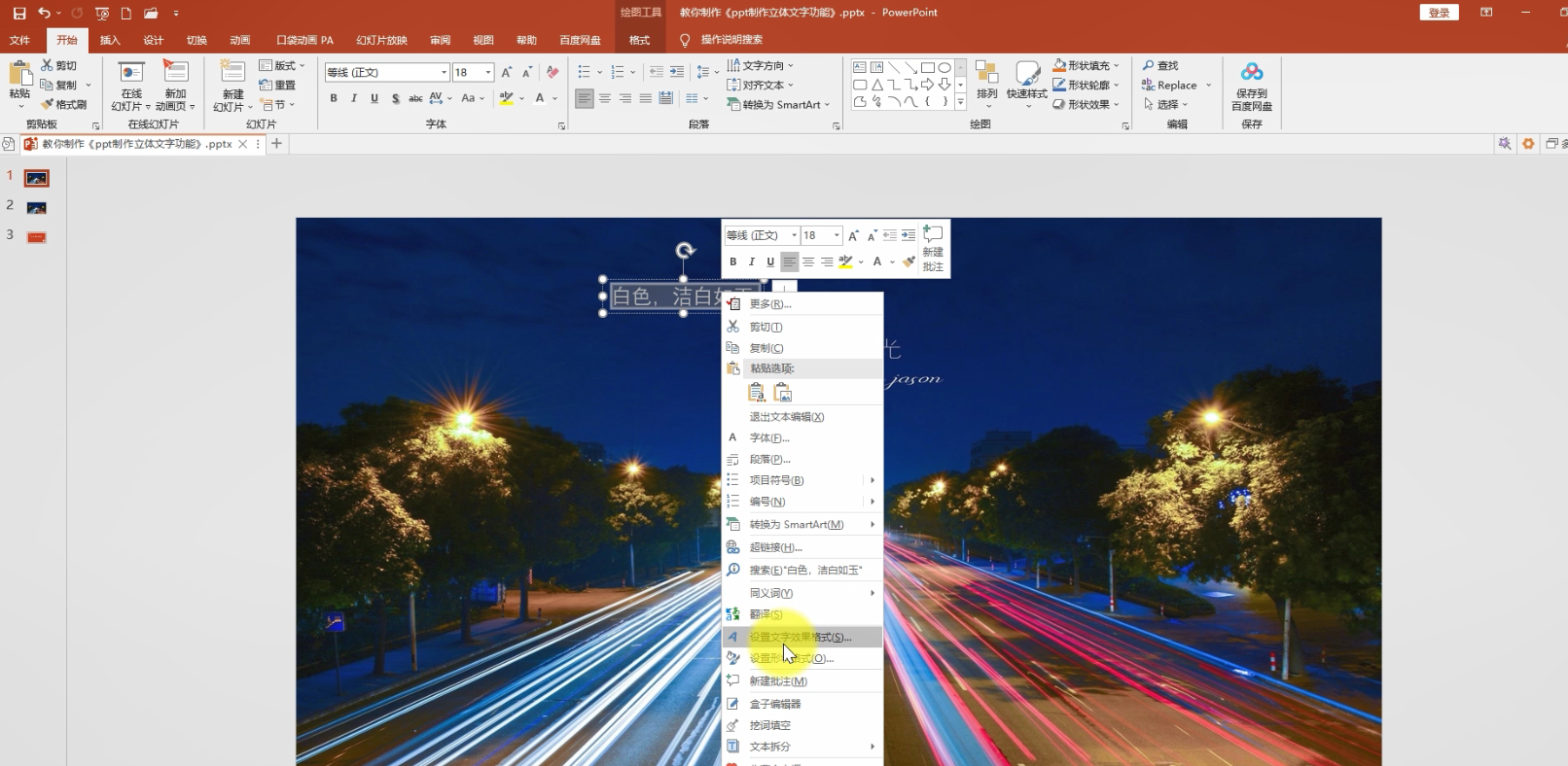1568x766 pixels.
Task: Choose Exit Edit Text (退出文本编辑) in context menu
Action: (802, 416)
